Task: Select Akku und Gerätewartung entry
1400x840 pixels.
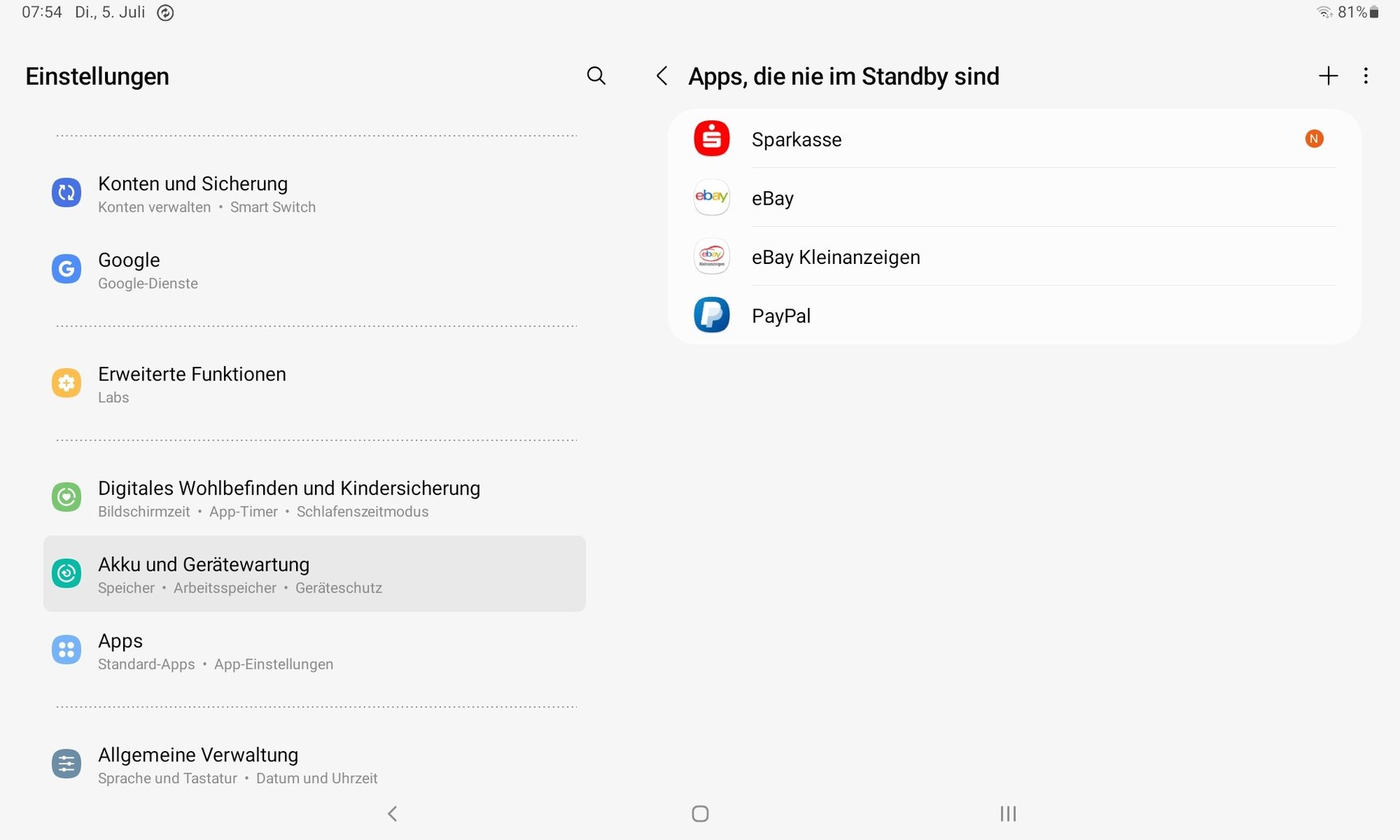Action: [314, 574]
